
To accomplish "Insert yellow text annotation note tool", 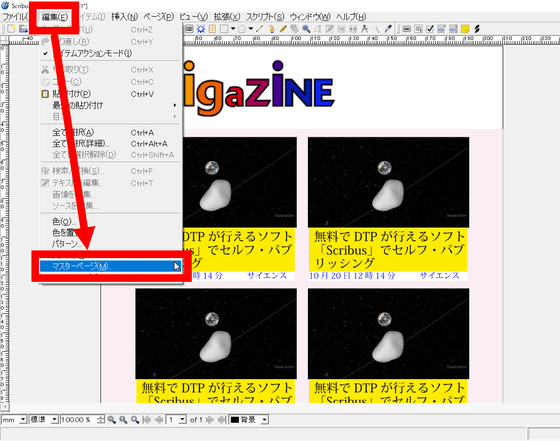I will (465, 29).
